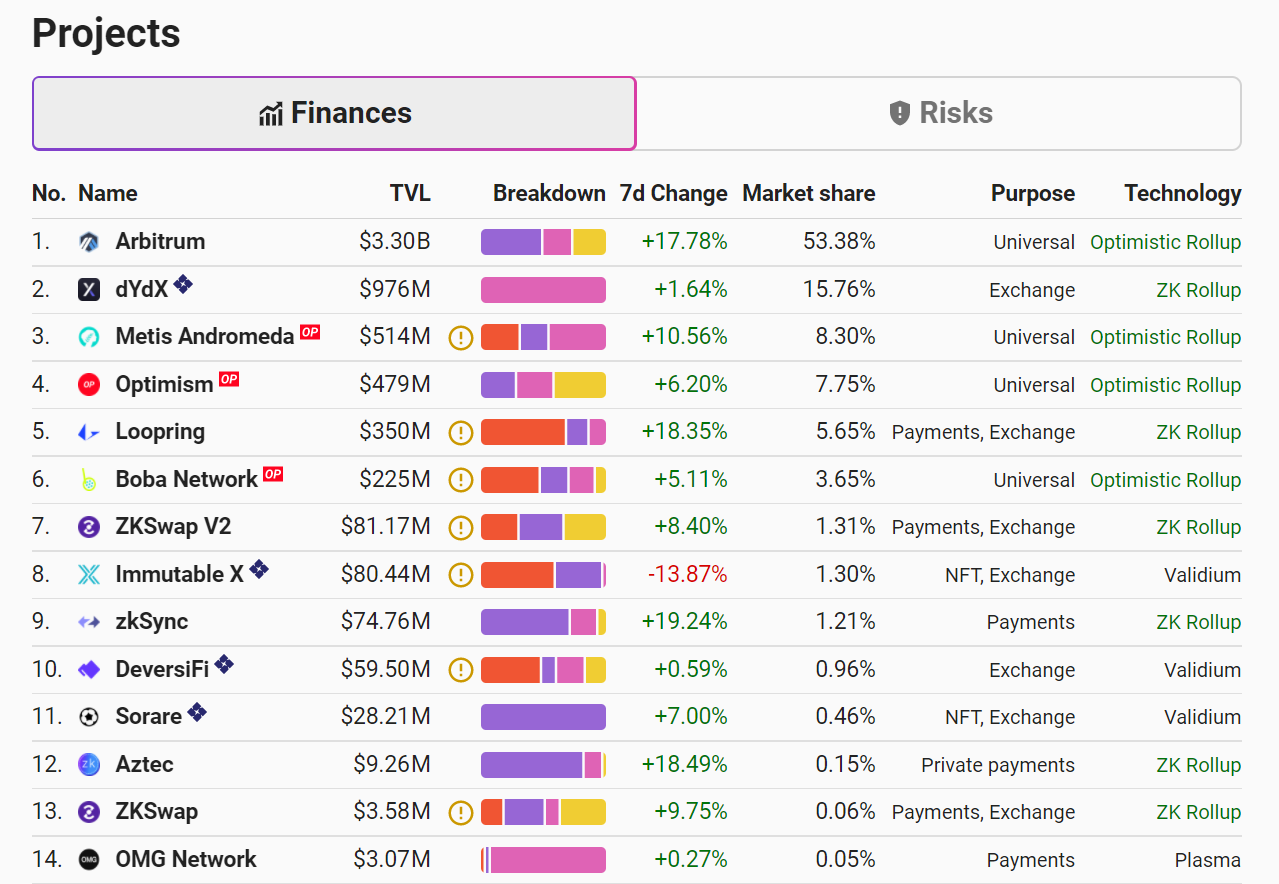Open the zkSync project link

tap(151, 622)
